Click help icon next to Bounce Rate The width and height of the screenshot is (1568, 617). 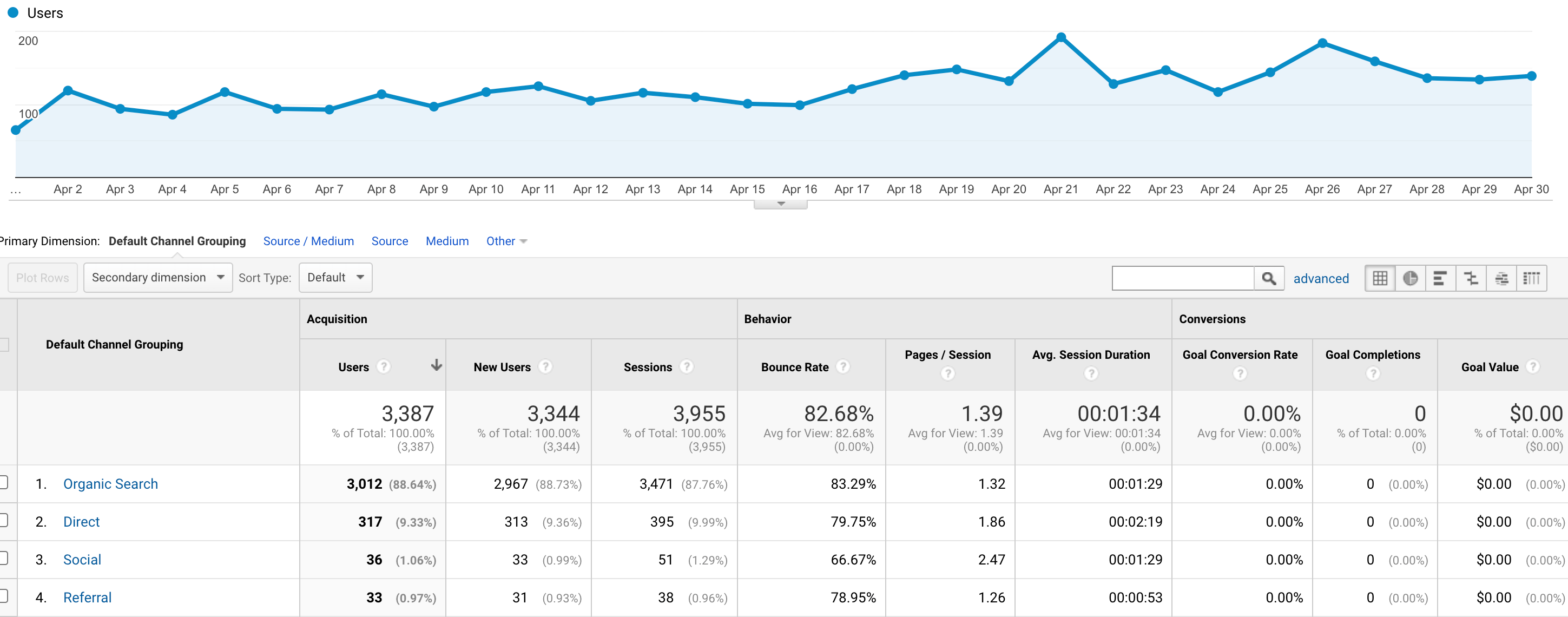843,366
